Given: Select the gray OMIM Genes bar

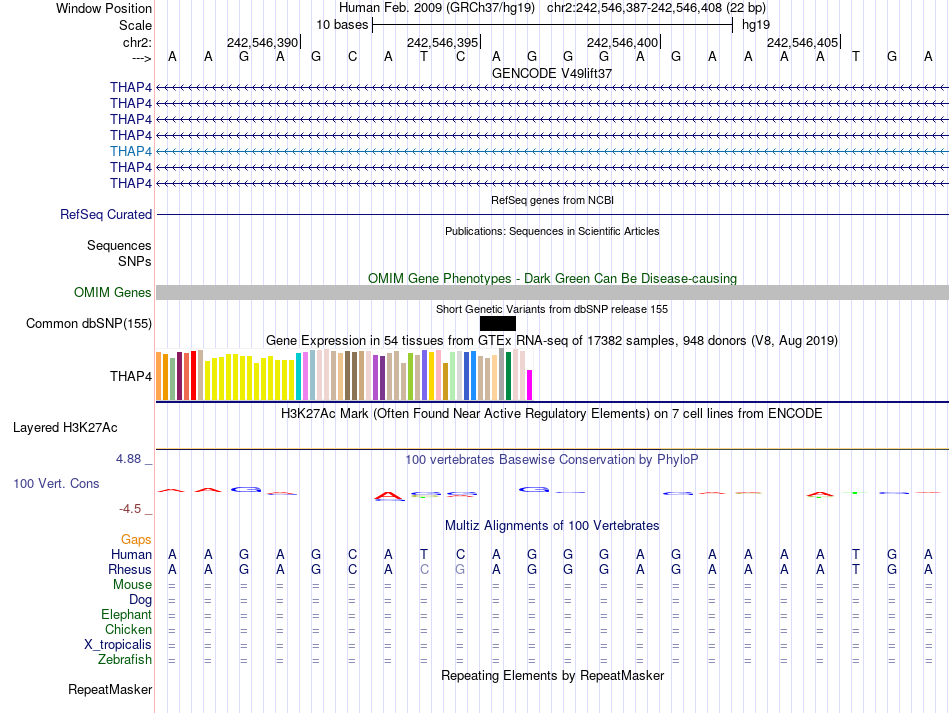Looking at the screenshot, I should click(x=552, y=292).
